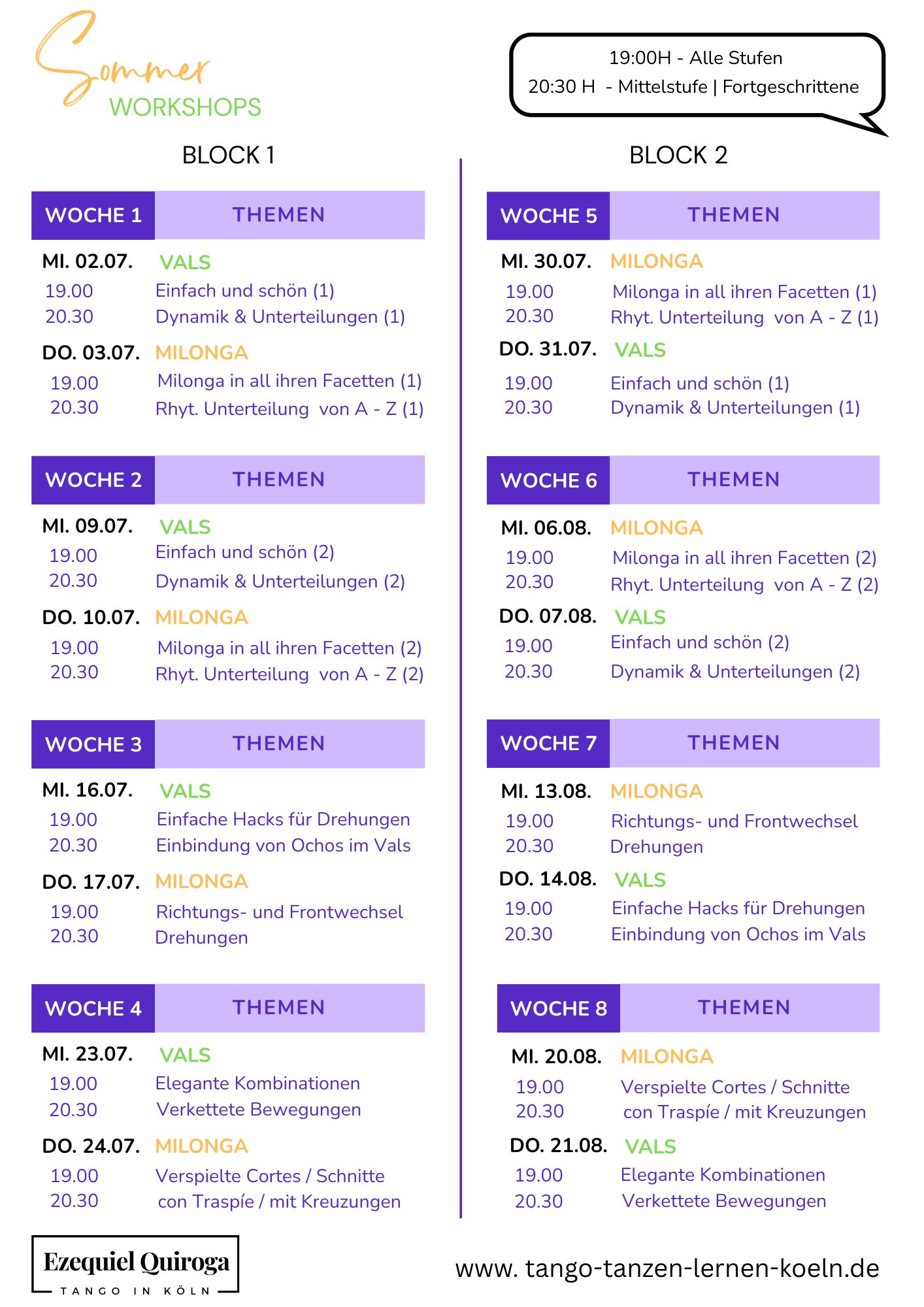Select the date MI. 02.07.
This screenshot has height=1307, width=924.
tap(88, 261)
